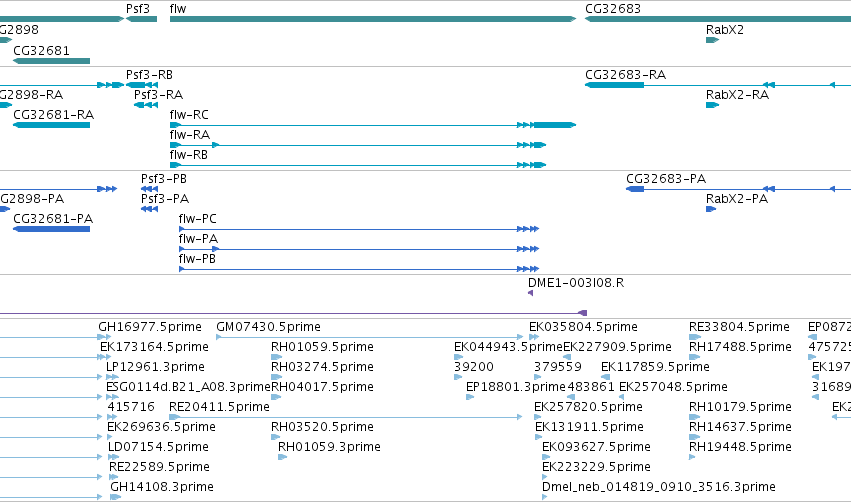Select the CG32683 gene bar
This screenshot has height=502, width=851.
click(x=717, y=19)
